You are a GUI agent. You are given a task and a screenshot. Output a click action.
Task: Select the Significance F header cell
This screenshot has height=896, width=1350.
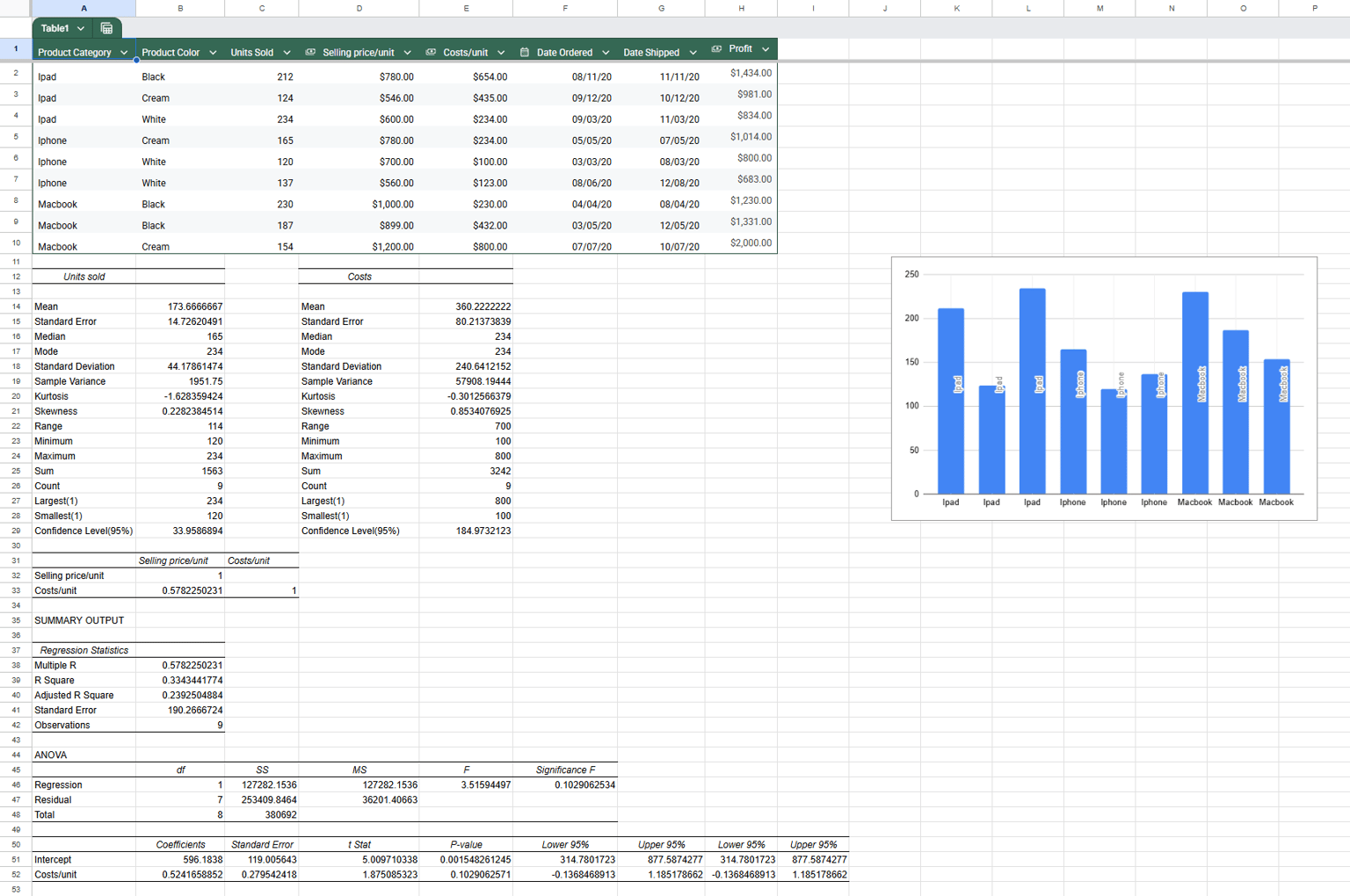[x=565, y=770]
